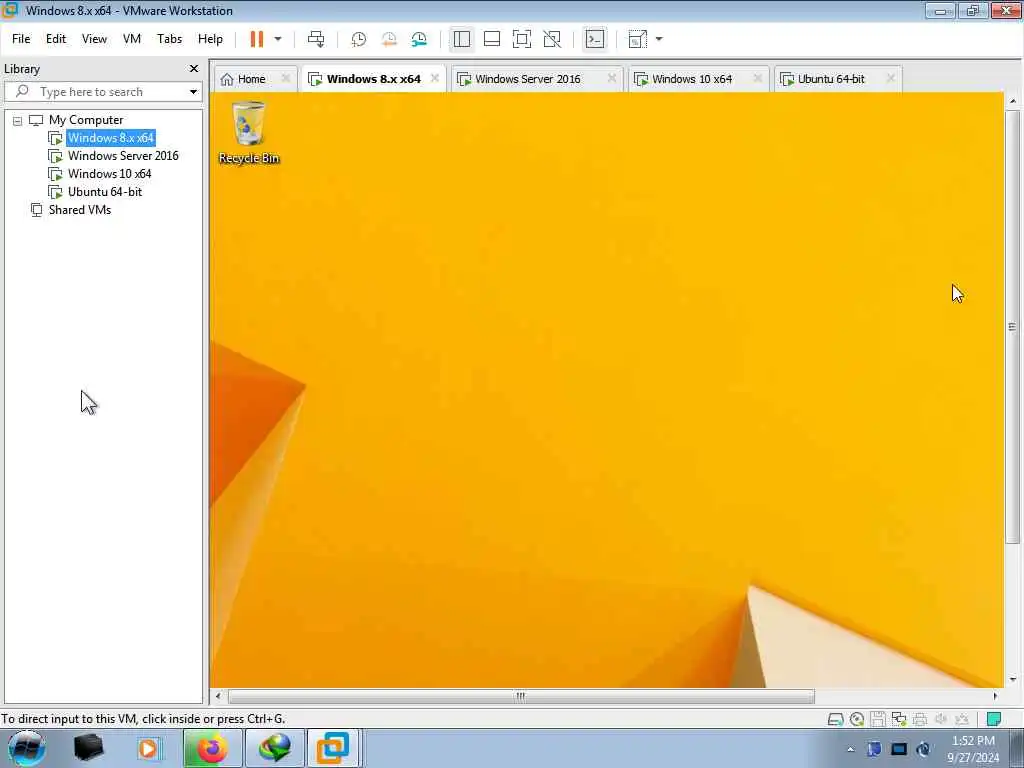Close the Home tab

[285, 78]
